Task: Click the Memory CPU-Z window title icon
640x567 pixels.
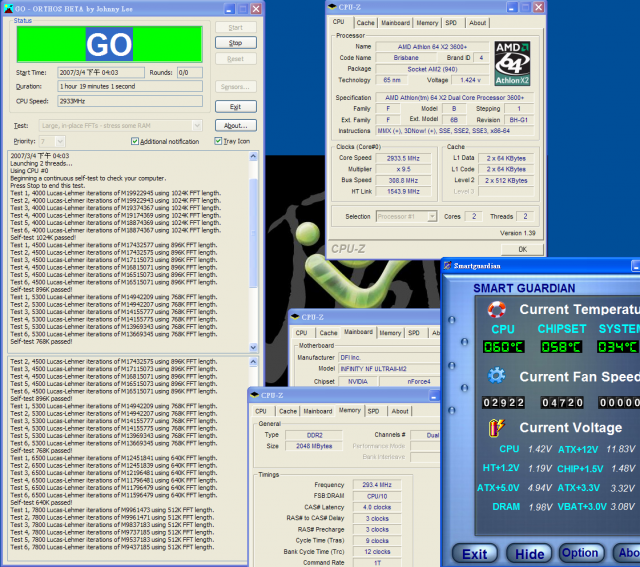Action: [x=255, y=395]
